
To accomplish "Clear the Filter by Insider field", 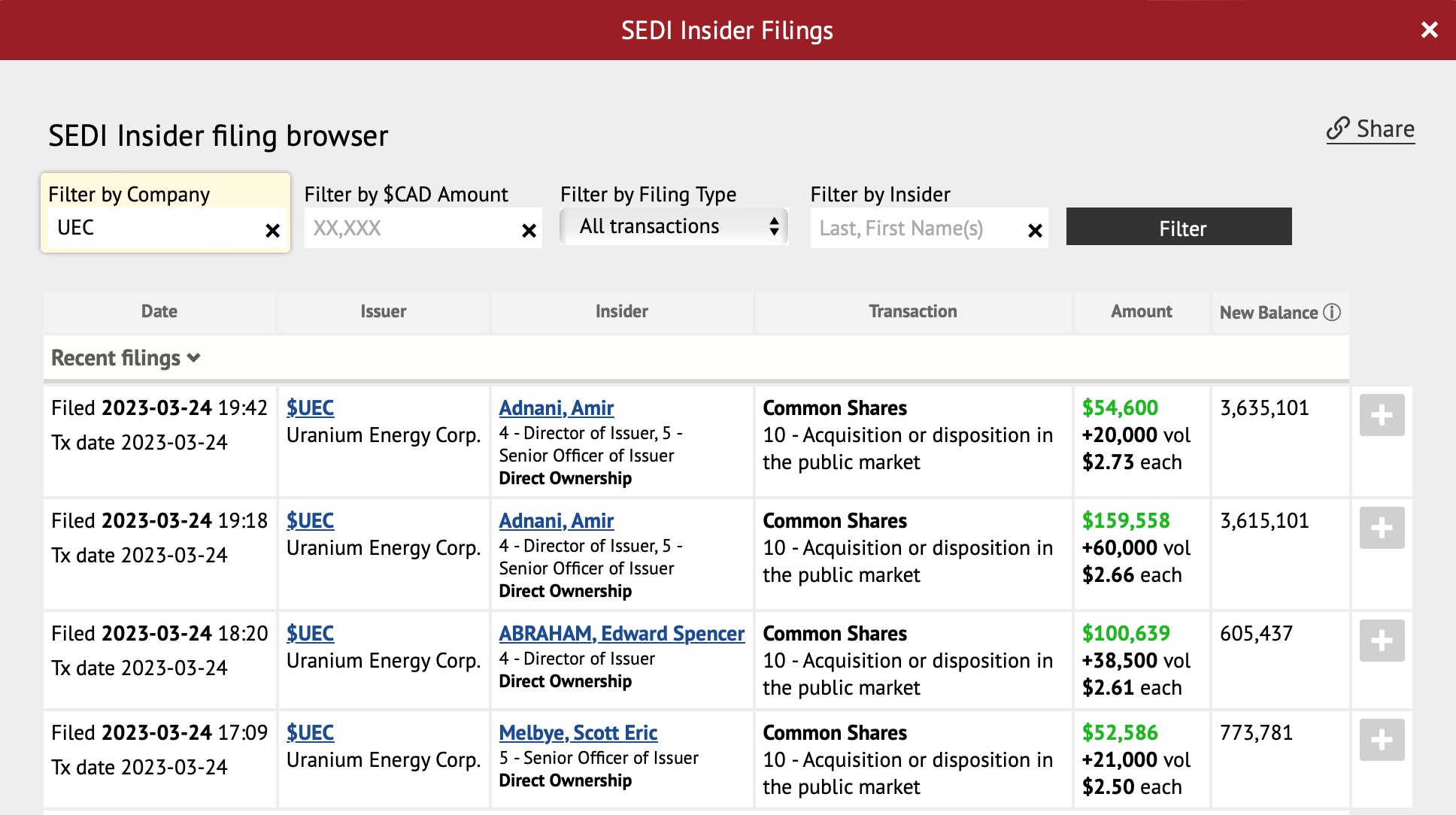I will 1035,231.
